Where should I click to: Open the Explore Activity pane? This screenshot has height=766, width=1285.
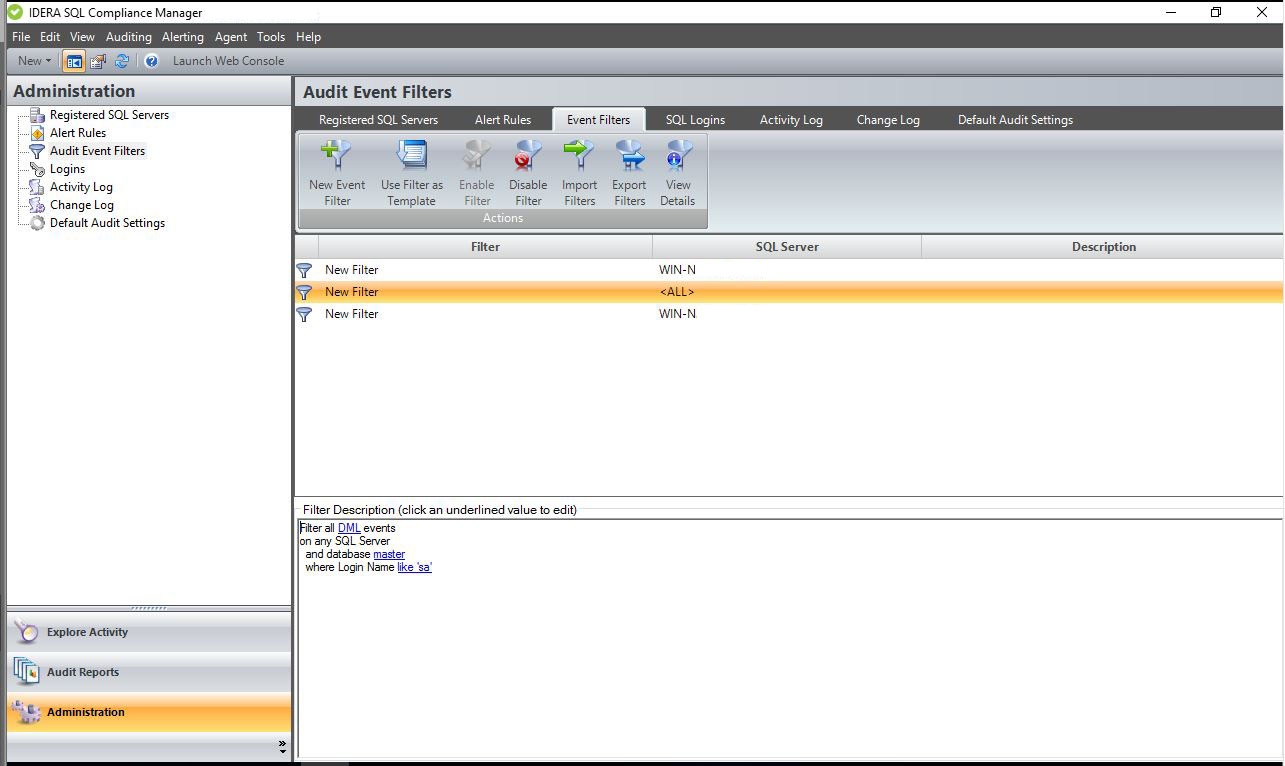pos(87,632)
